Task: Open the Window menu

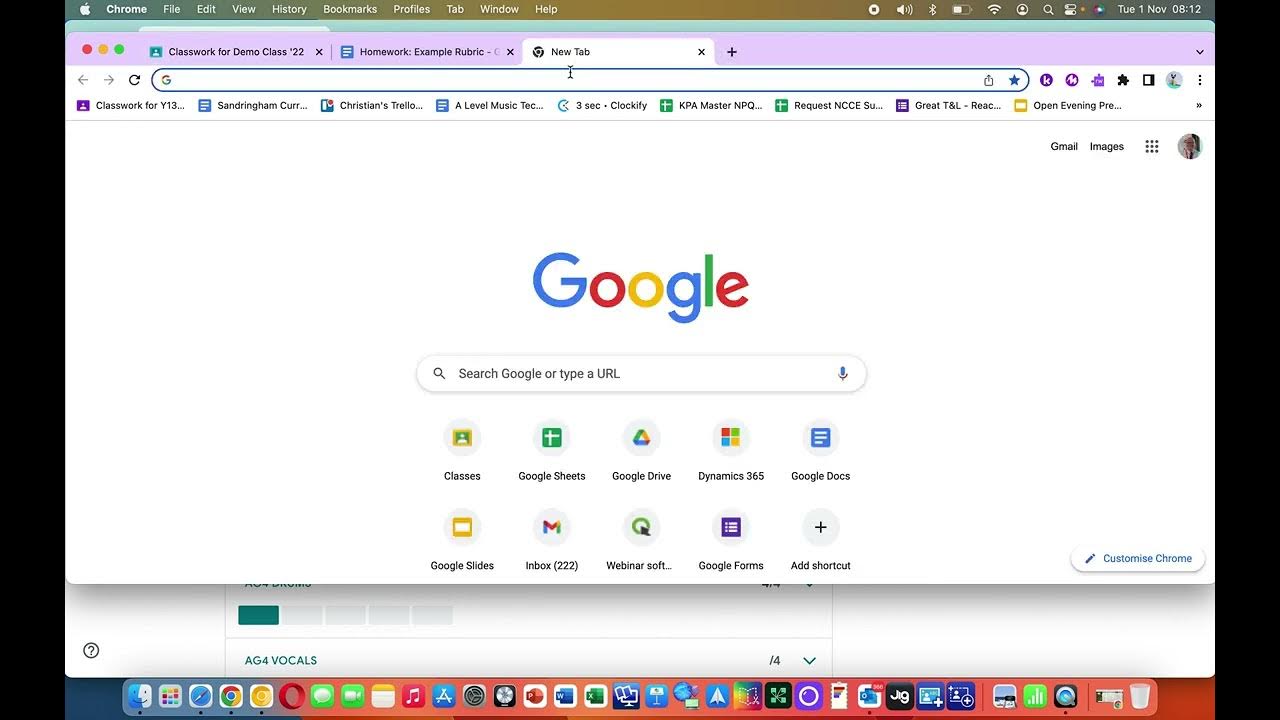Action: pos(499,9)
